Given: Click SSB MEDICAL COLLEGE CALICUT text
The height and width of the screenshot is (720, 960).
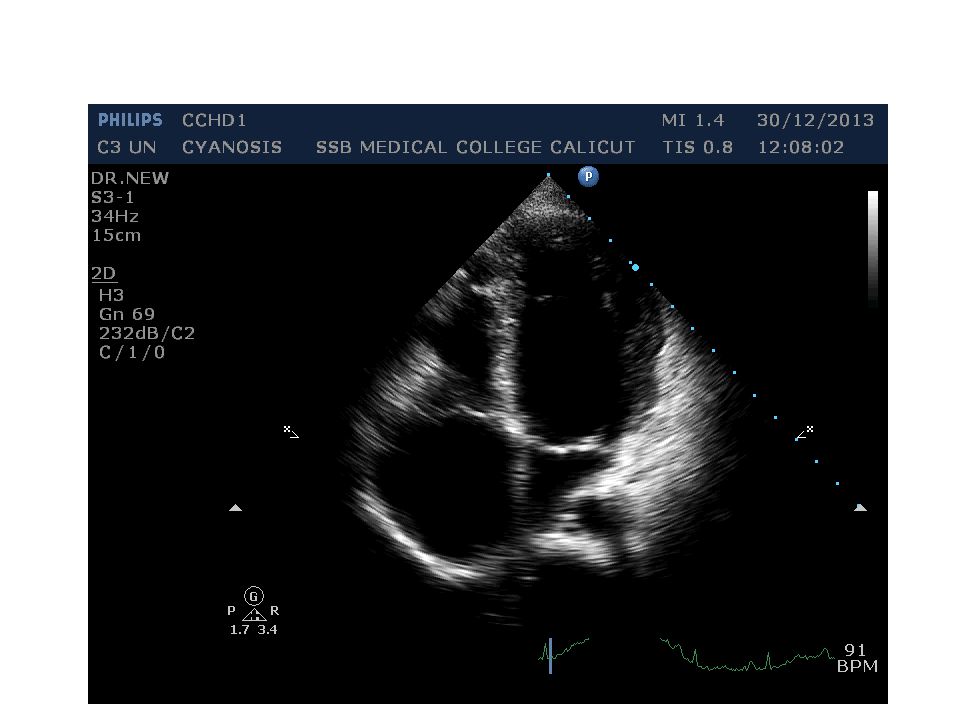Looking at the screenshot, I should (x=476, y=147).
